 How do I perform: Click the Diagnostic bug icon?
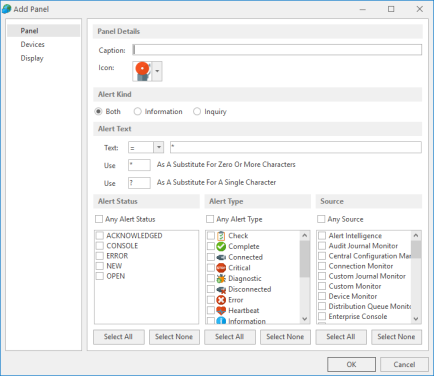tap(221, 279)
